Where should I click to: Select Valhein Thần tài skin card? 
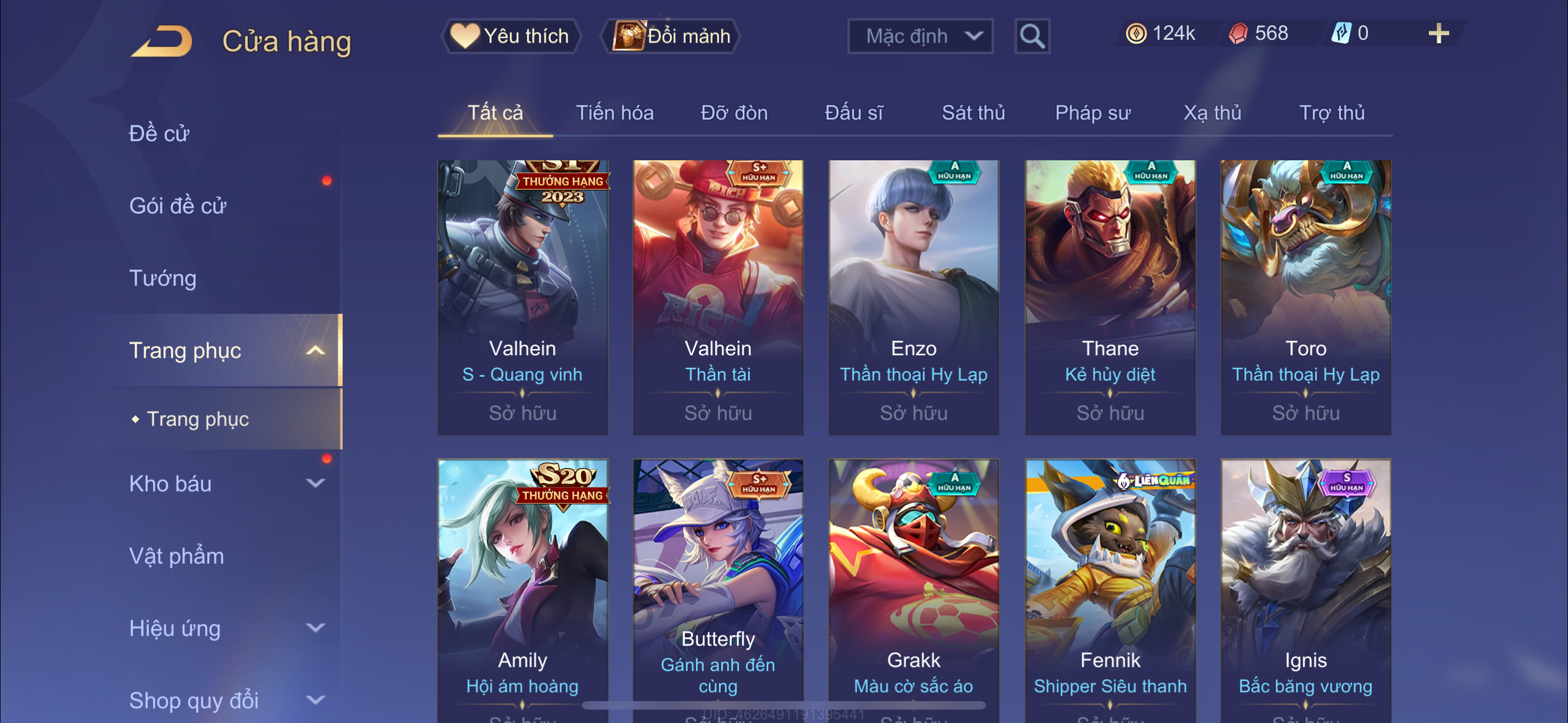pos(718,298)
